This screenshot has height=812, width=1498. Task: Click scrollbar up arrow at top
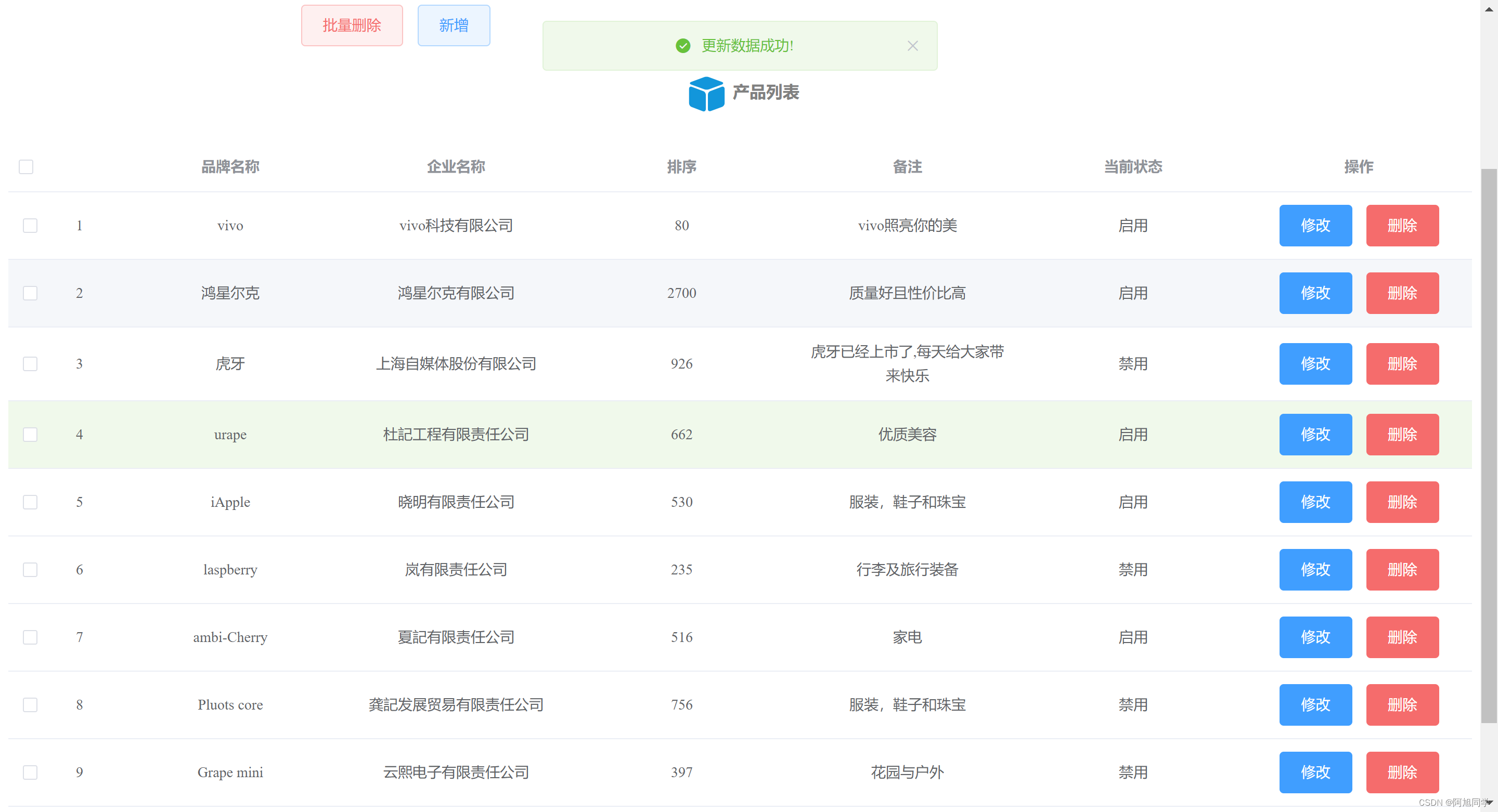tap(1489, 9)
